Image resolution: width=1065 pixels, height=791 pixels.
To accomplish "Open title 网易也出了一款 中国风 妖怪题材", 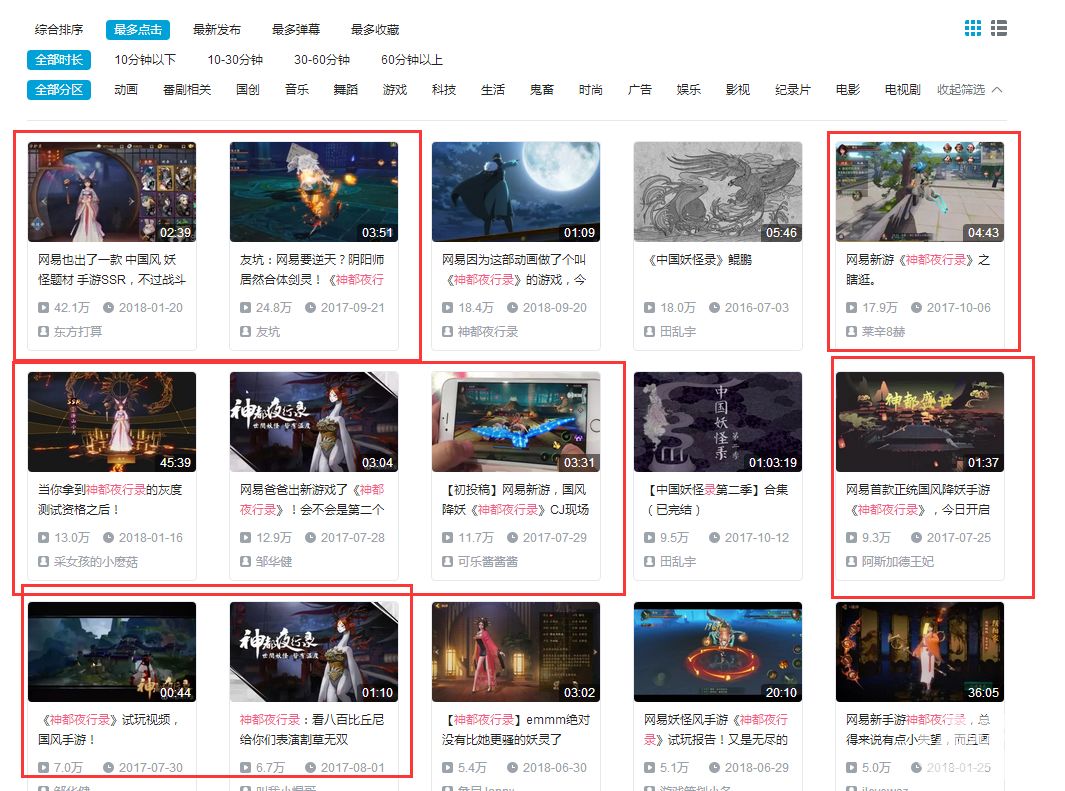I will tap(112, 270).
